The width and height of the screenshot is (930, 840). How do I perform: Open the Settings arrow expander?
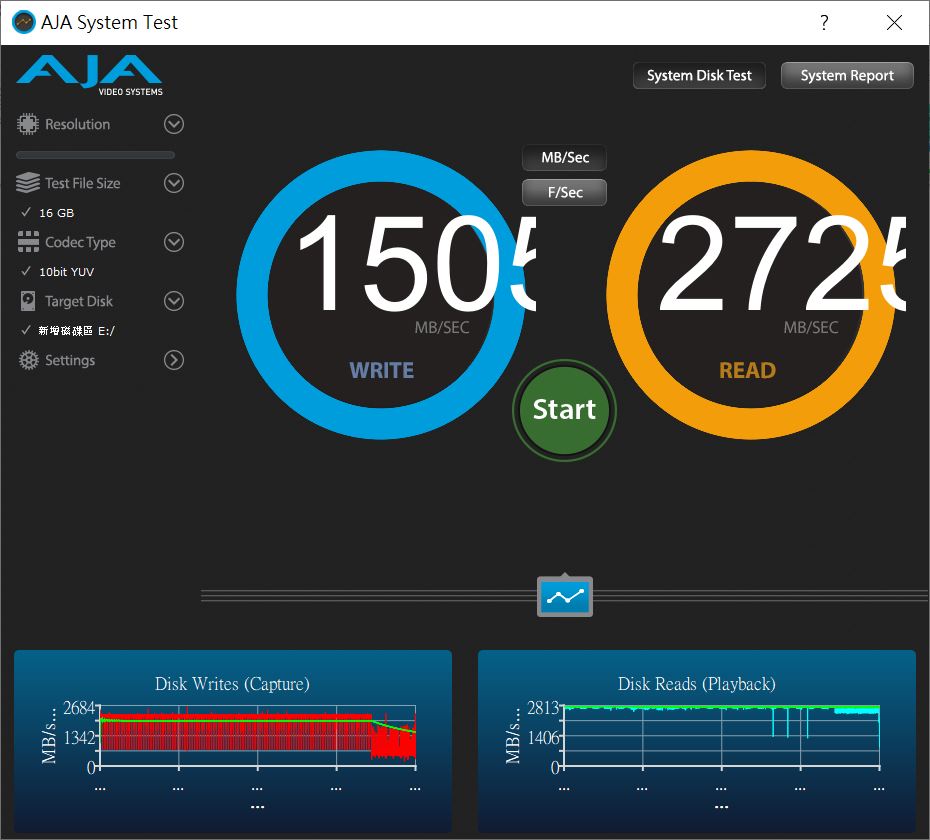coord(174,360)
